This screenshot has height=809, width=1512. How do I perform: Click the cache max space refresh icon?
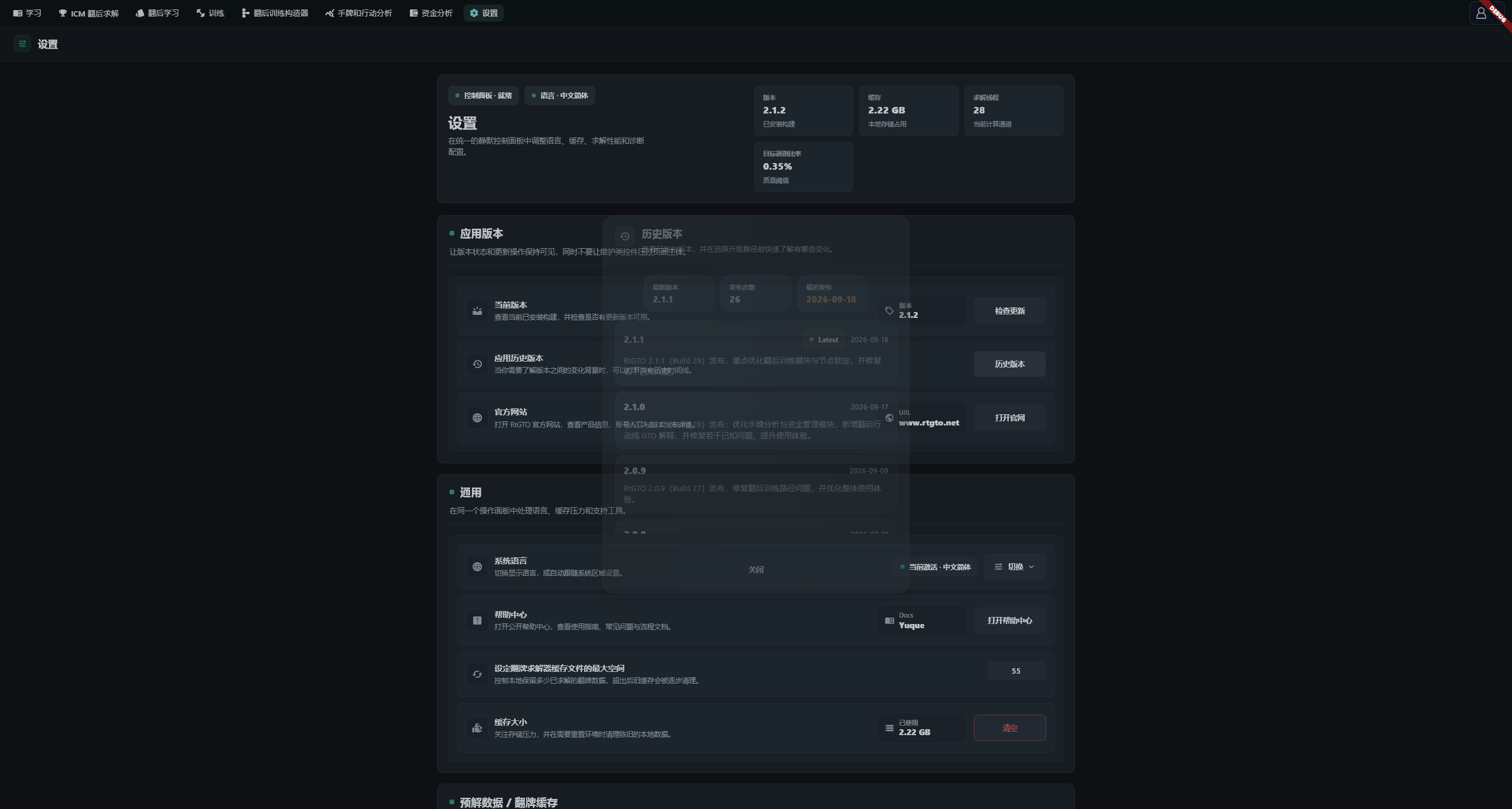click(x=477, y=674)
